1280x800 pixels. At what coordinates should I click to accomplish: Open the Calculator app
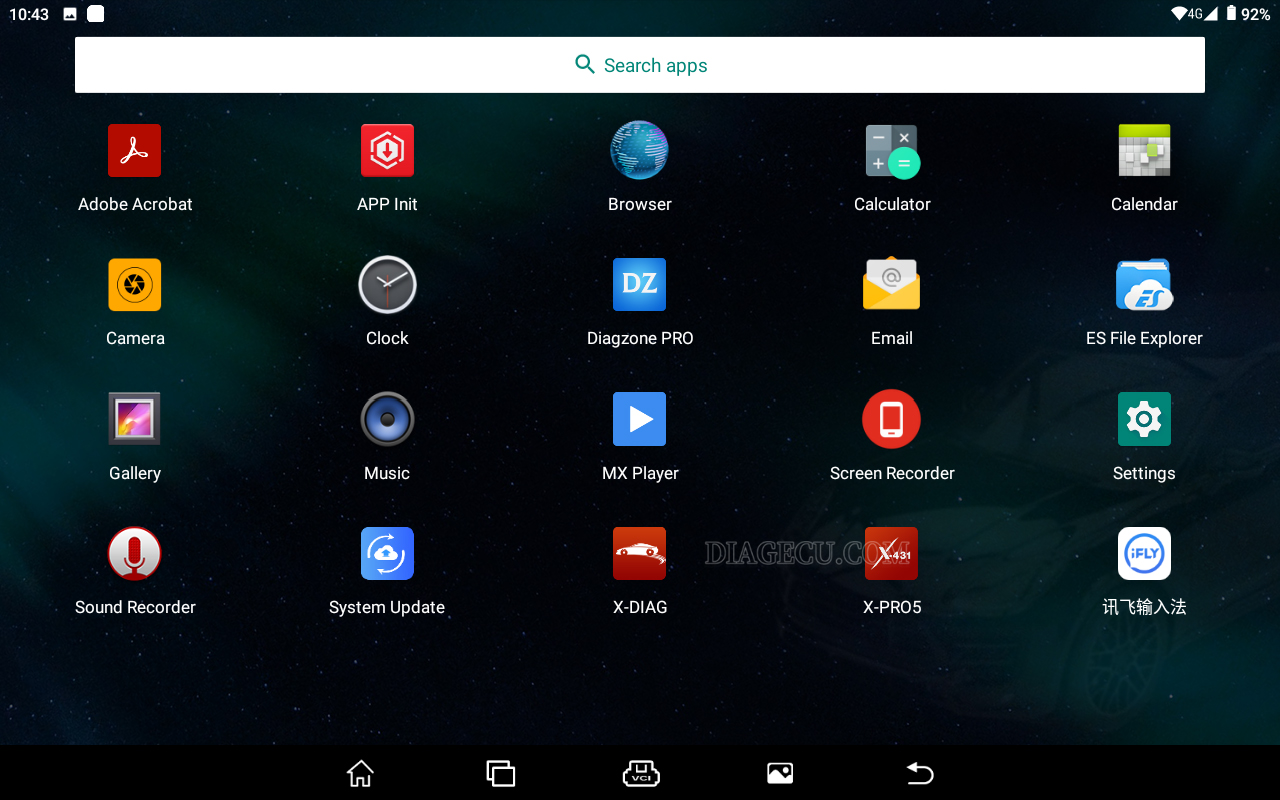coord(891,151)
